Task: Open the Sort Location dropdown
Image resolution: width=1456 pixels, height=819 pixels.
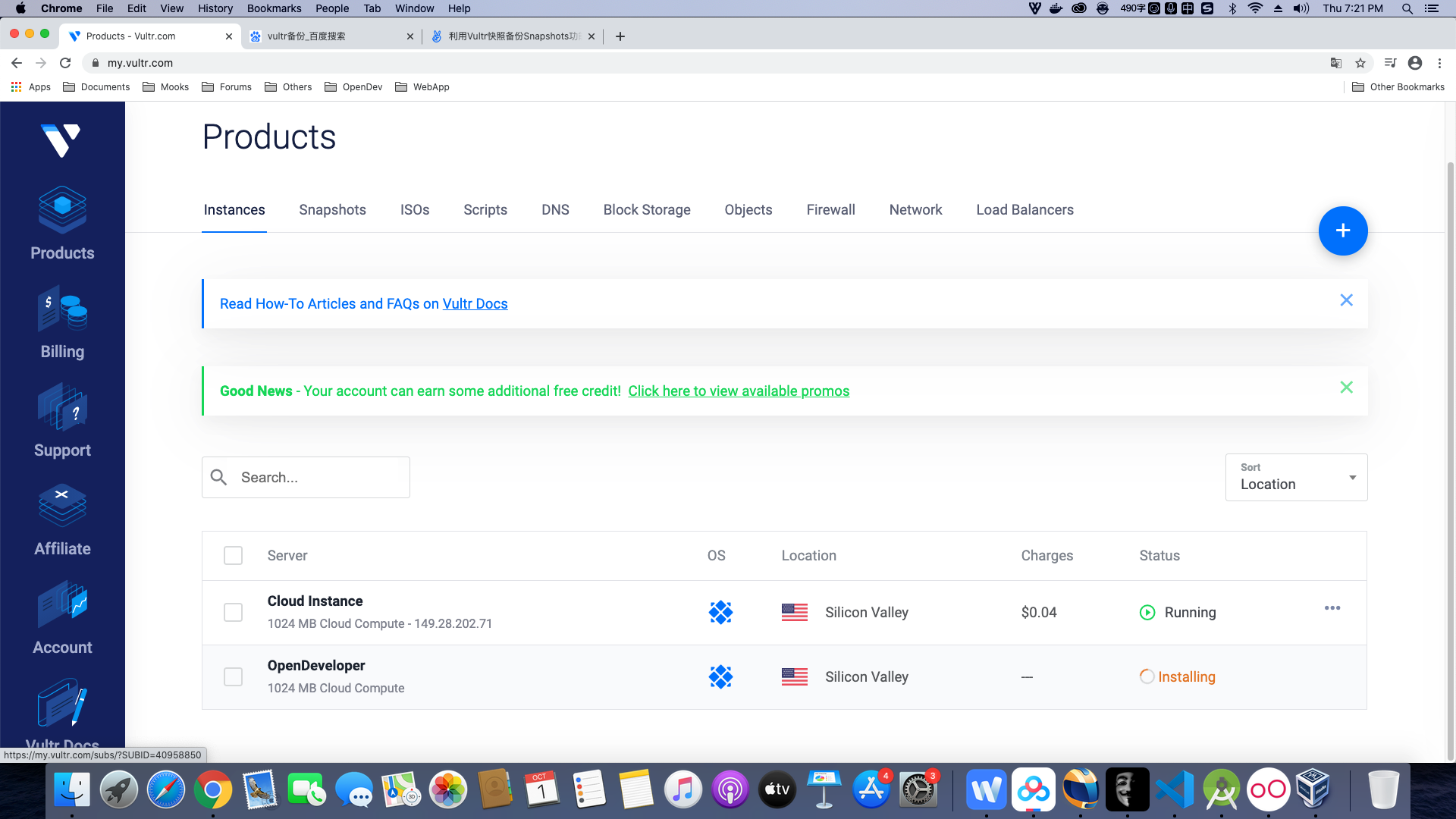Action: click(1296, 477)
